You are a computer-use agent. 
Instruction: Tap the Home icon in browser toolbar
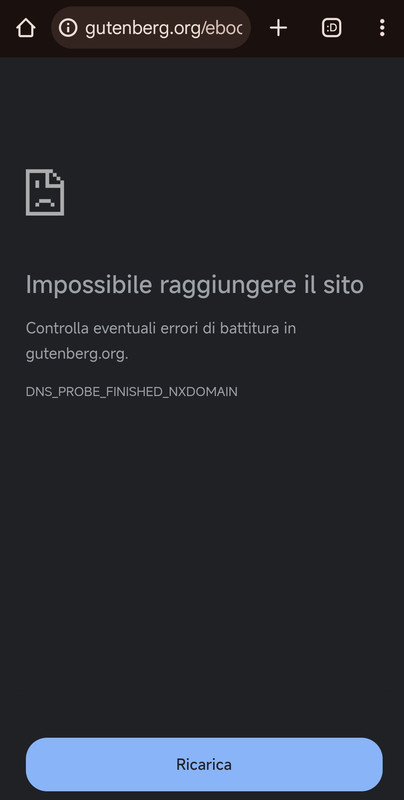pyautogui.click(x=26, y=28)
